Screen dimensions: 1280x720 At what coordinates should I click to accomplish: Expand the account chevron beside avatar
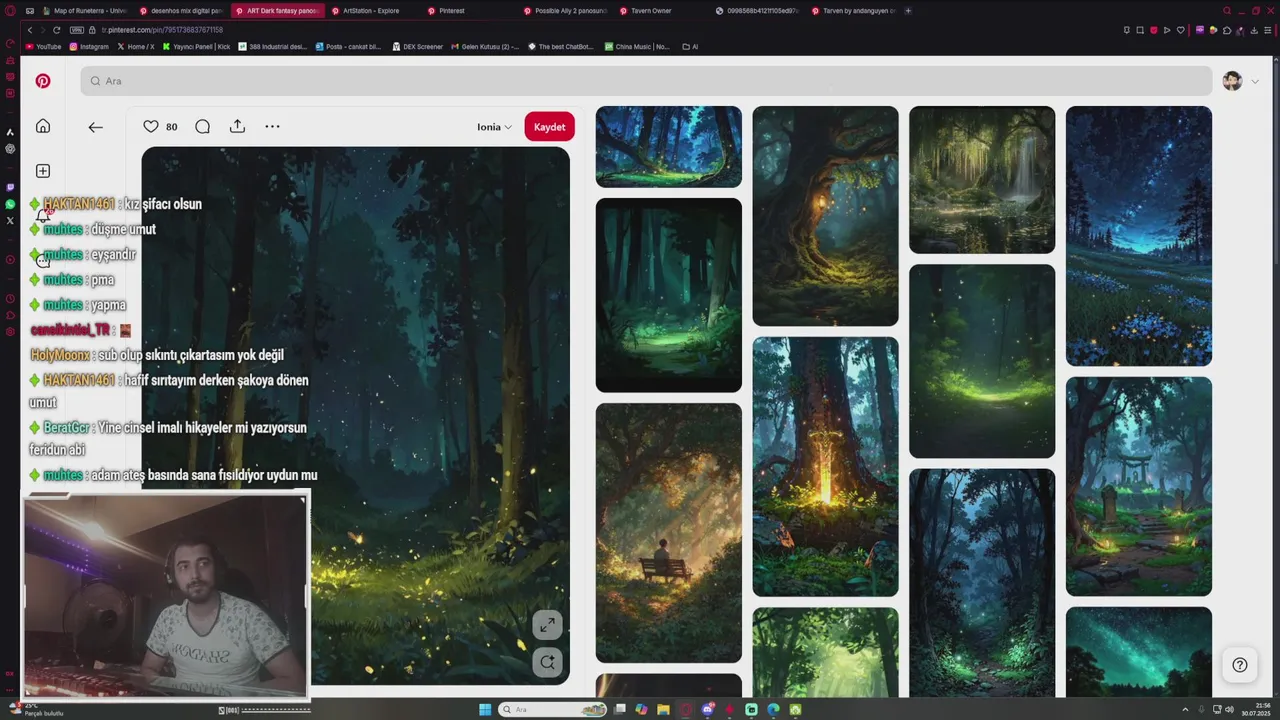coord(1255,81)
